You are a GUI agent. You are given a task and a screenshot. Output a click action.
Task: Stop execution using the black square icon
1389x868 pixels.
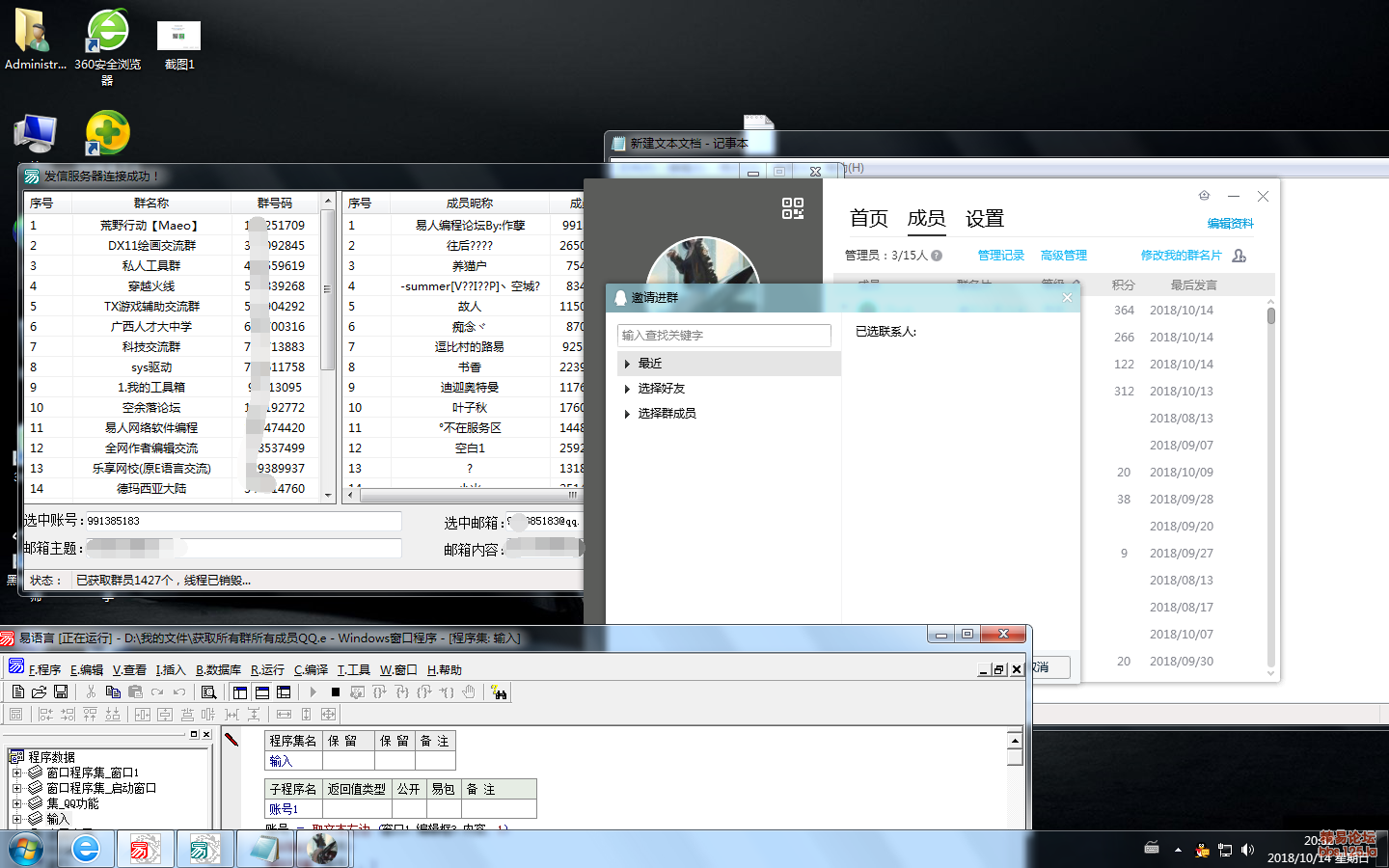pos(335,692)
